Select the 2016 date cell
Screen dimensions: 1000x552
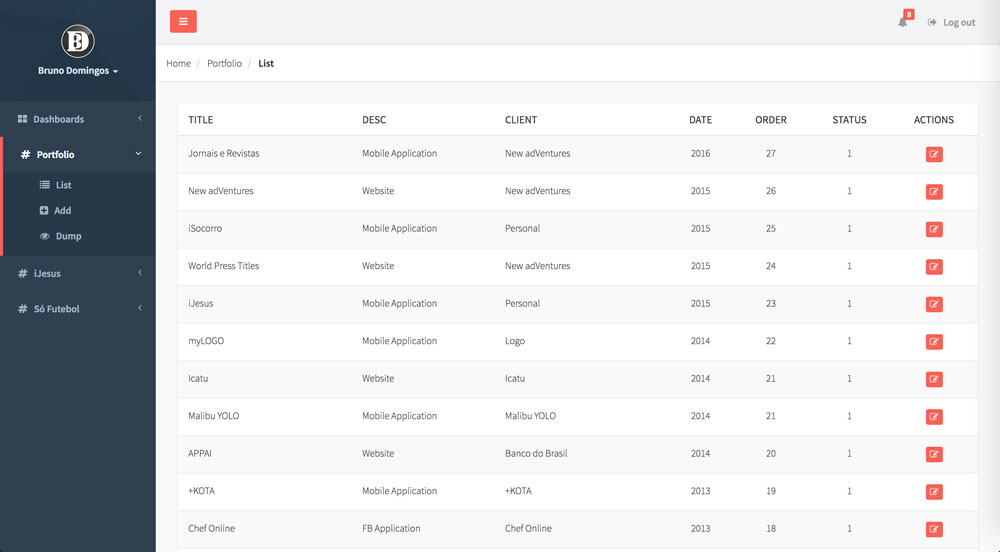pos(700,154)
